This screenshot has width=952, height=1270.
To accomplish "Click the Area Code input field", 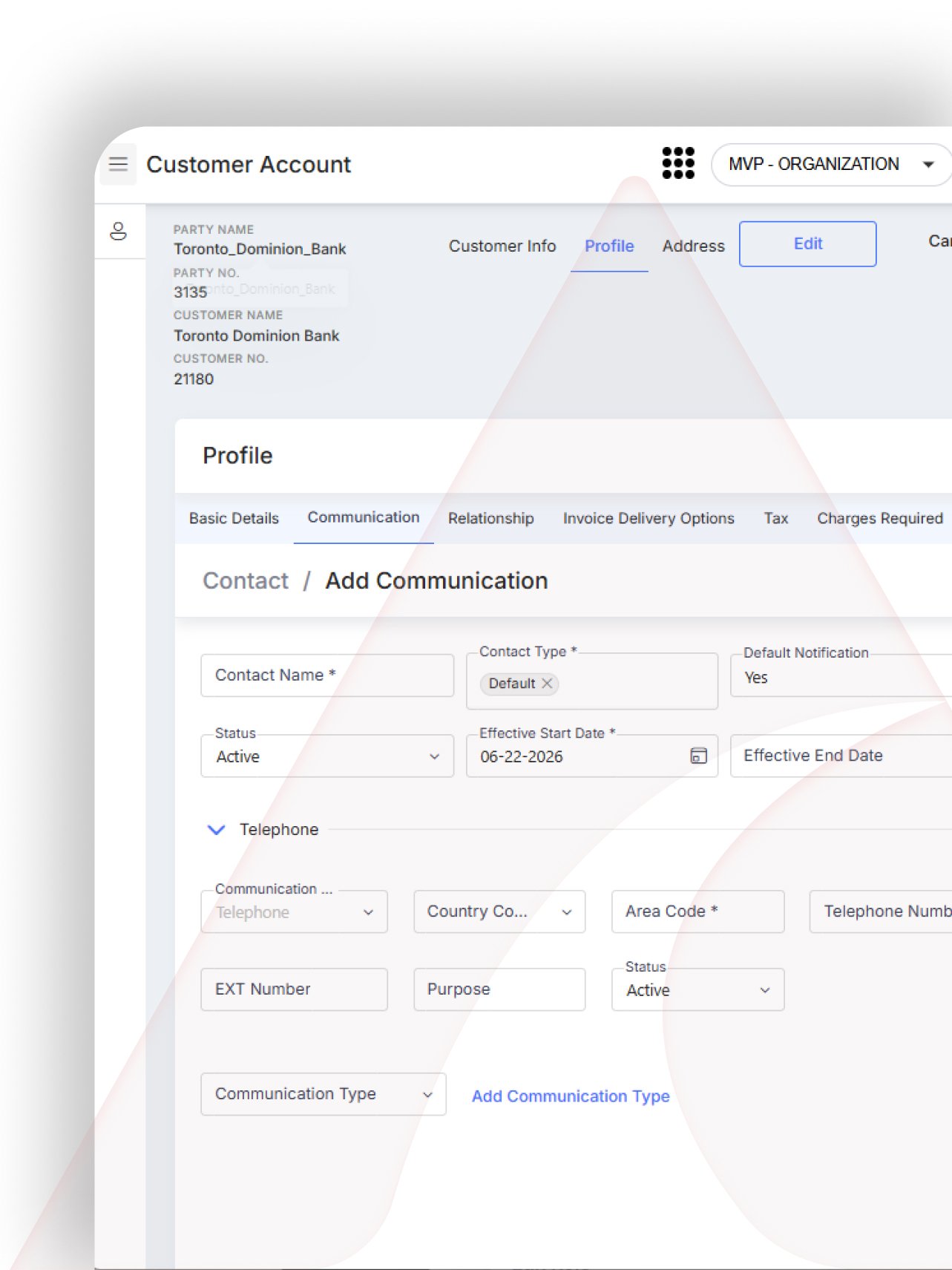I will (x=697, y=911).
